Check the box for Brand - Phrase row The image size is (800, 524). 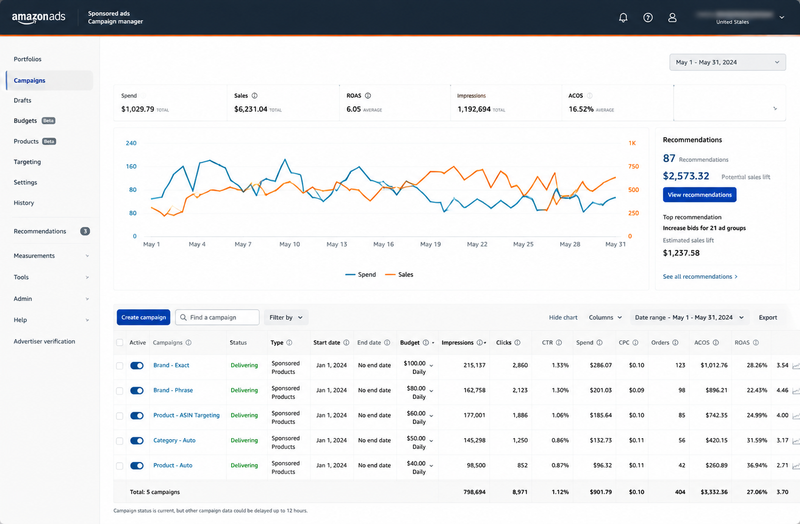tap(119, 391)
